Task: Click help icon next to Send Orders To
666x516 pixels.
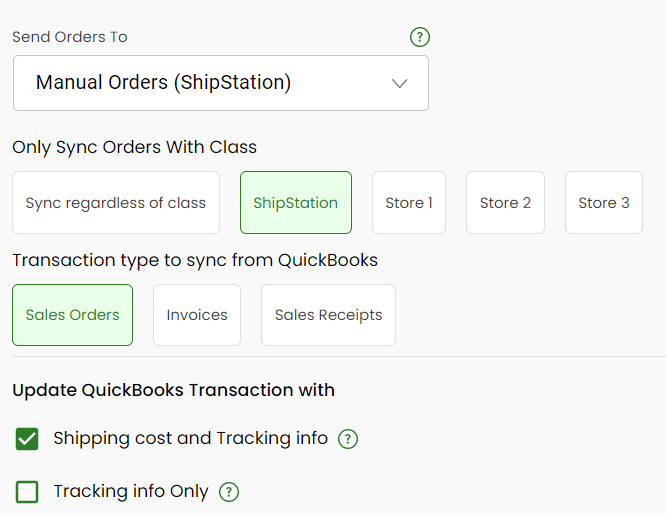Action: pos(420,37)
